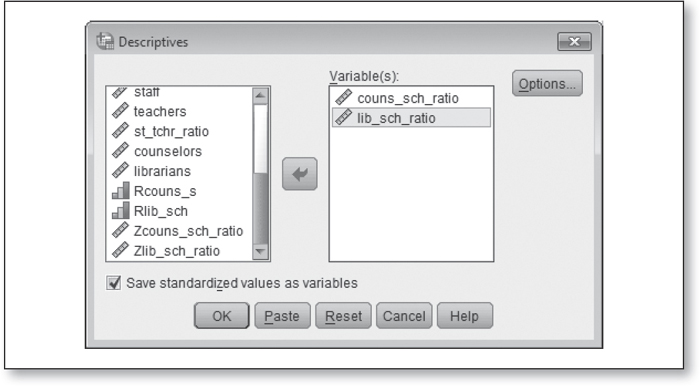Confirm with the OK button

221,316
